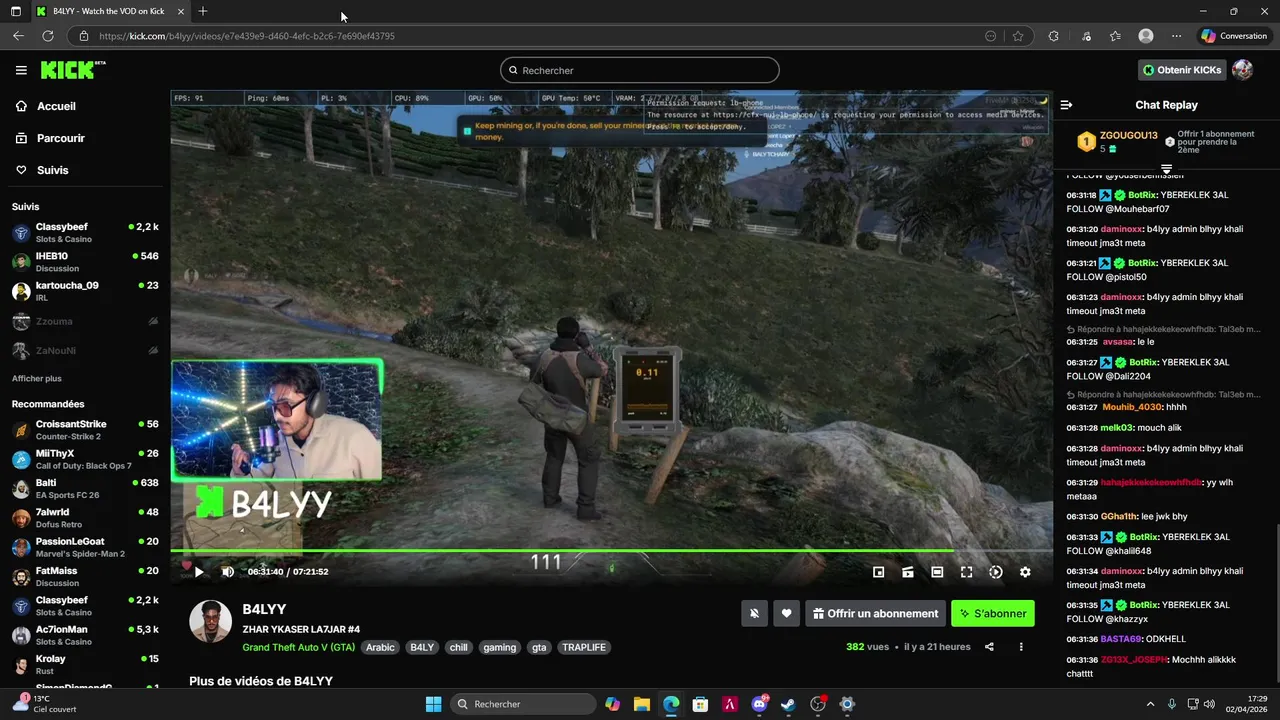The width and height of the screenshot is (1280, 720).
Task: Seek on the green video progress bar
Action: [x=611, y=550]
